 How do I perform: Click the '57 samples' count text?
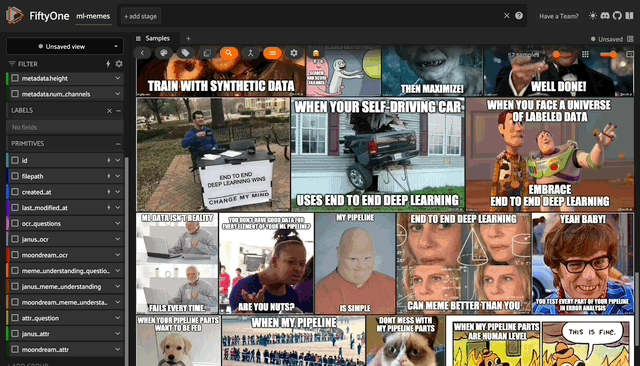(523, 54)
